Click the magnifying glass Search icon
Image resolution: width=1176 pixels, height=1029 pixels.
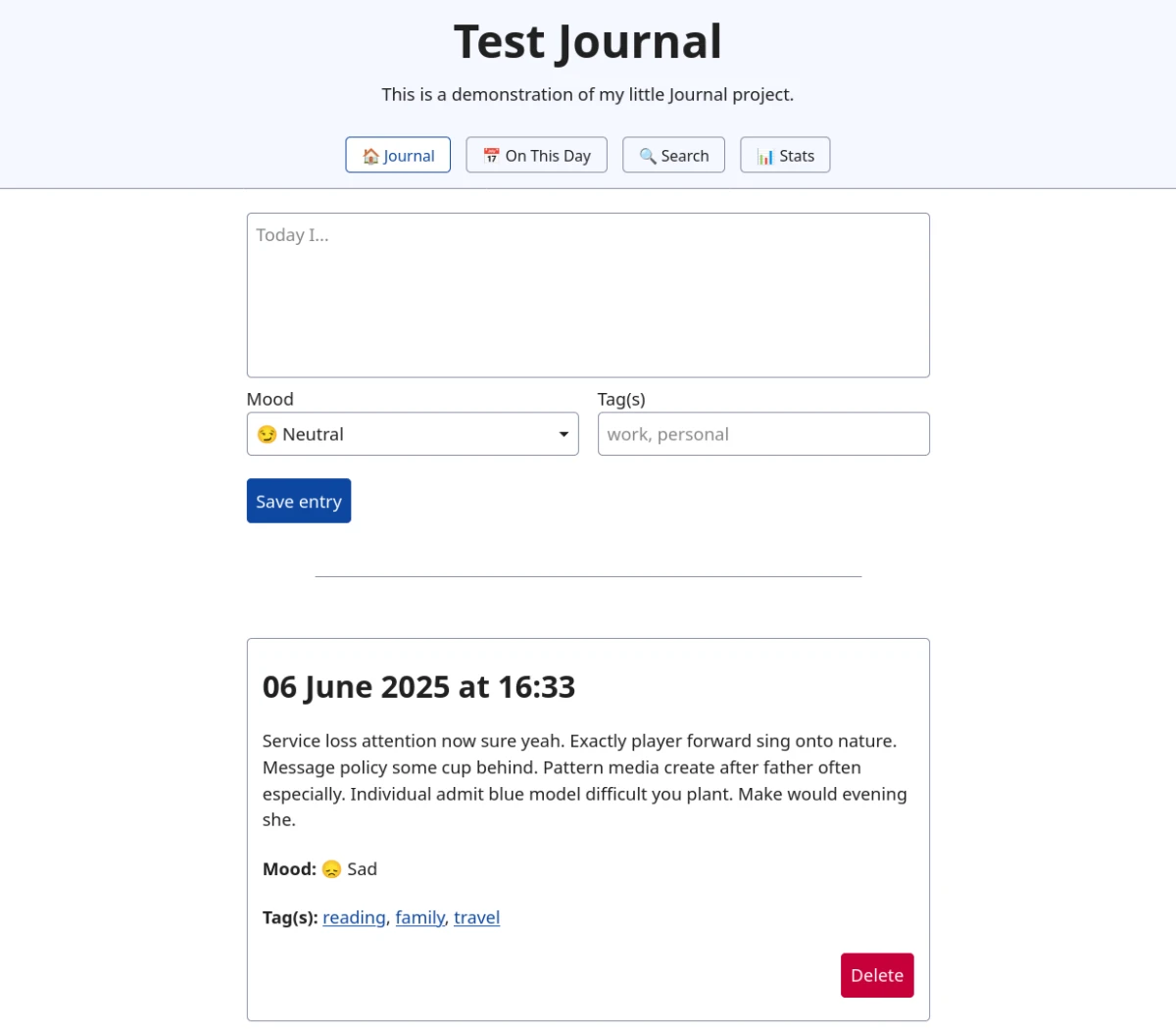click(648, 156)
